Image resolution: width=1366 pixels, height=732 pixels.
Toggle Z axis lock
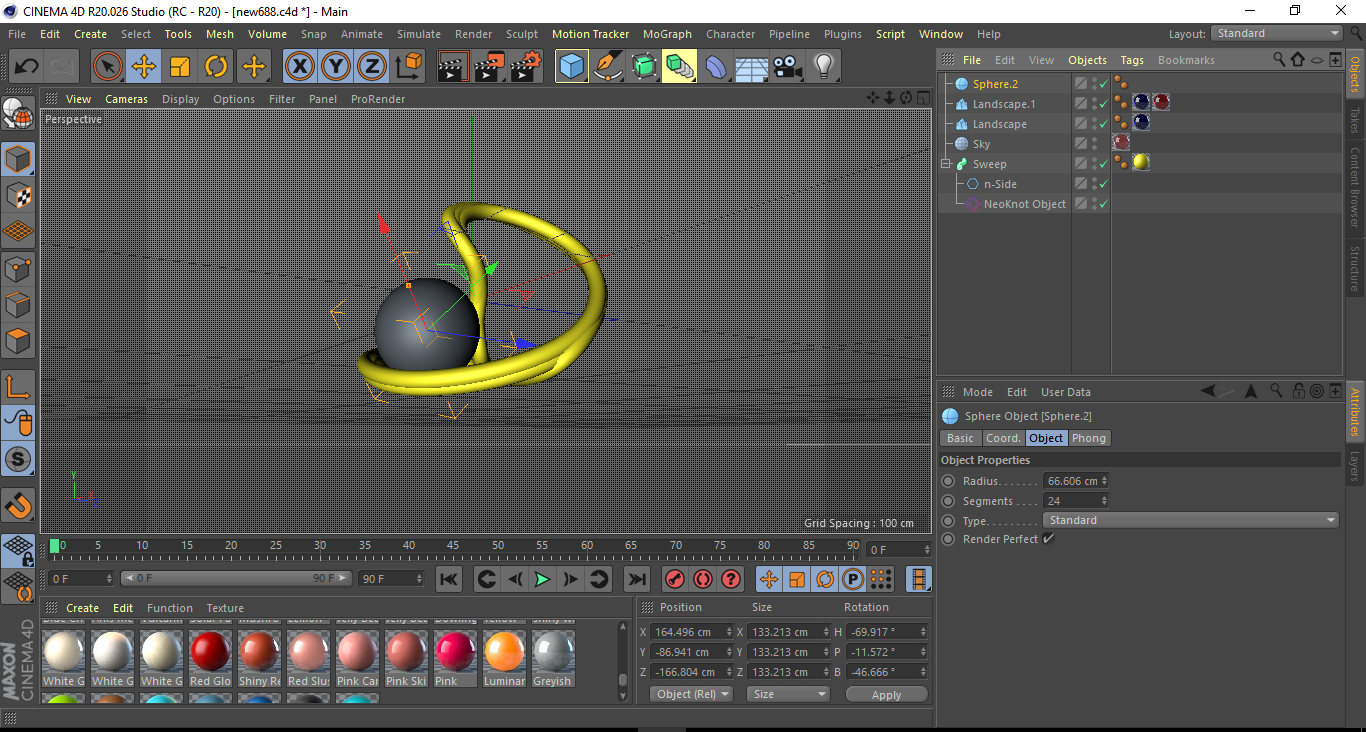(371, 67)
